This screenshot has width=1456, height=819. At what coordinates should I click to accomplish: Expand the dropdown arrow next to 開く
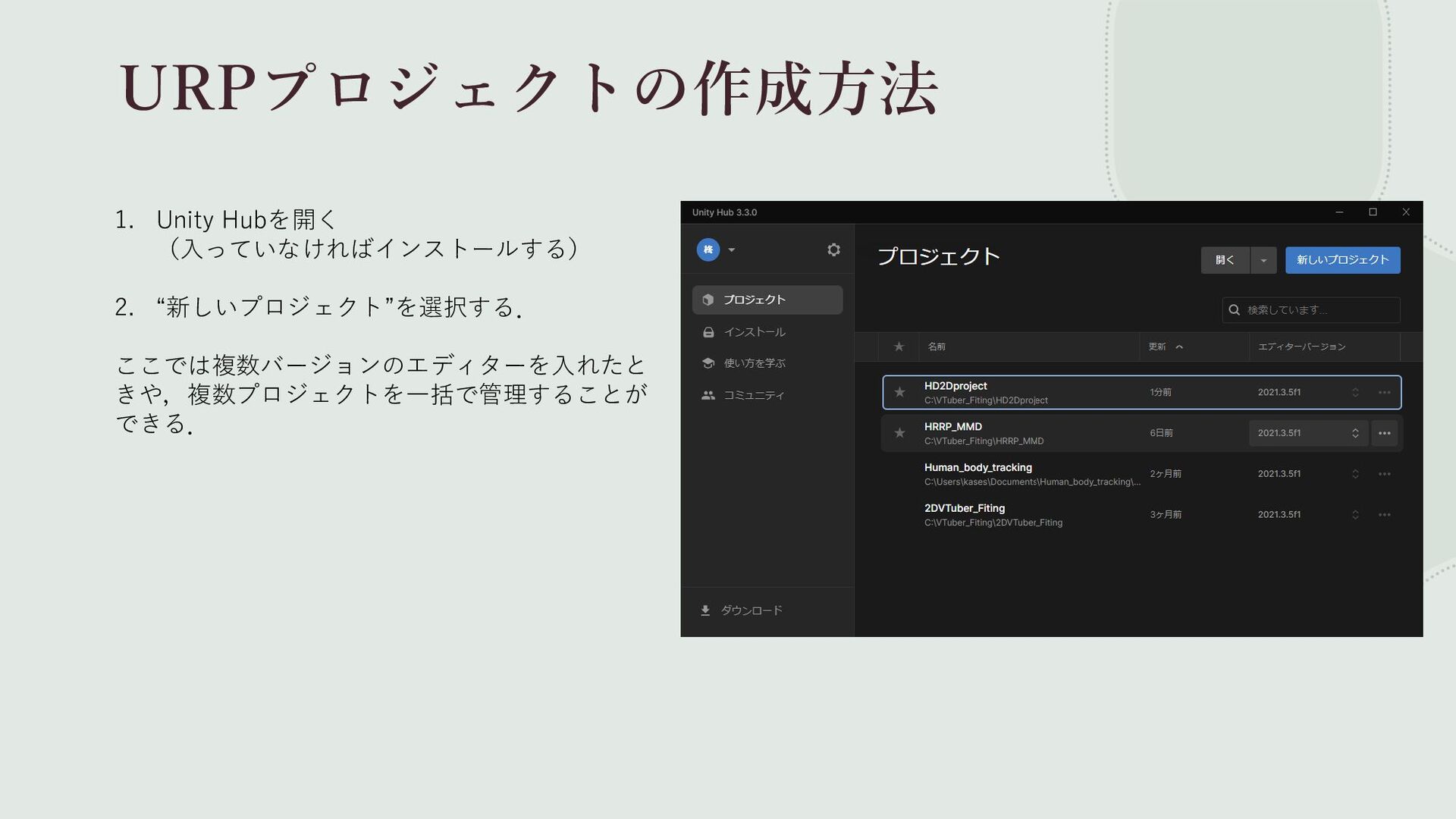[1263, 260]
